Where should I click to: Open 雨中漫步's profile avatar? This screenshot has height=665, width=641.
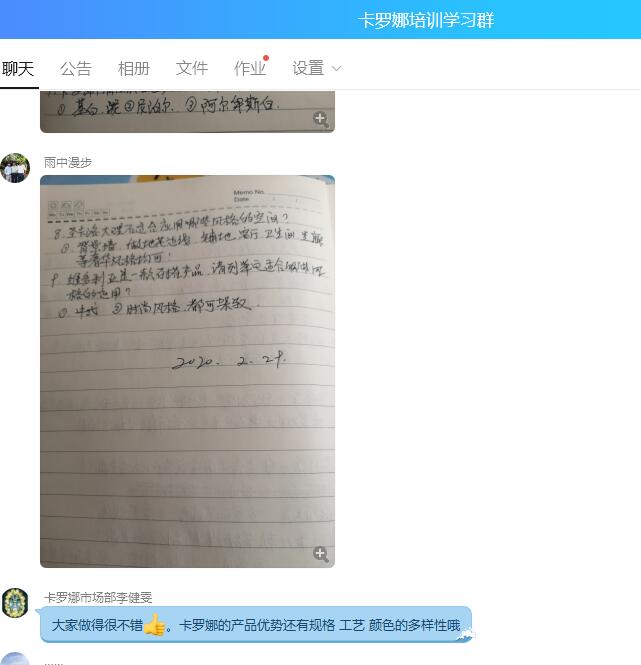(15, 168)
